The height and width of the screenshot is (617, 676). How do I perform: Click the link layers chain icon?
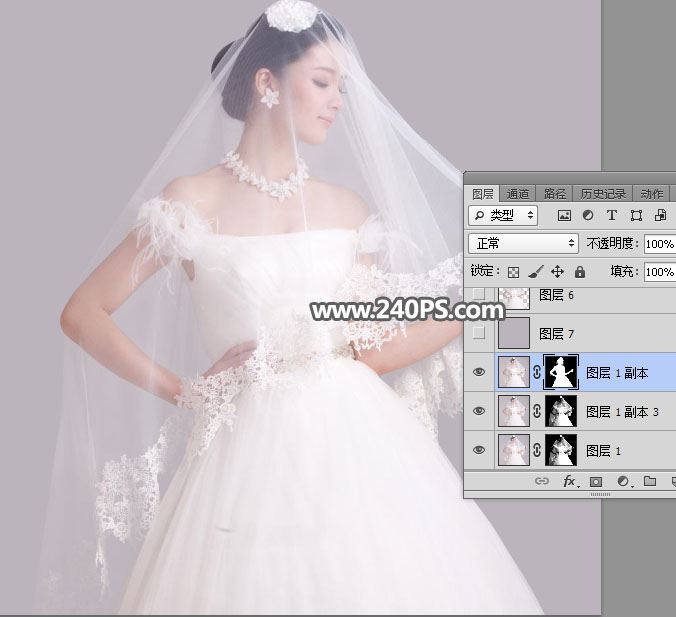point(541,481)
